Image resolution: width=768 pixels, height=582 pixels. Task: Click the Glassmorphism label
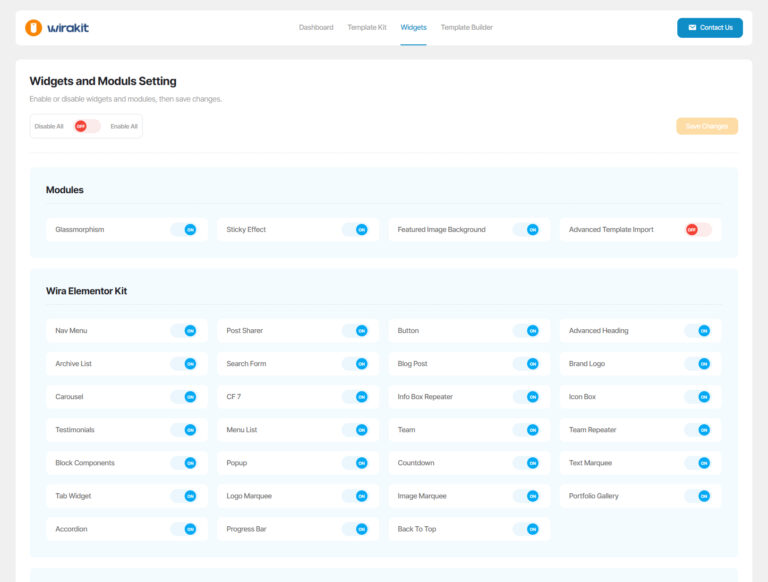coord(79,230)
